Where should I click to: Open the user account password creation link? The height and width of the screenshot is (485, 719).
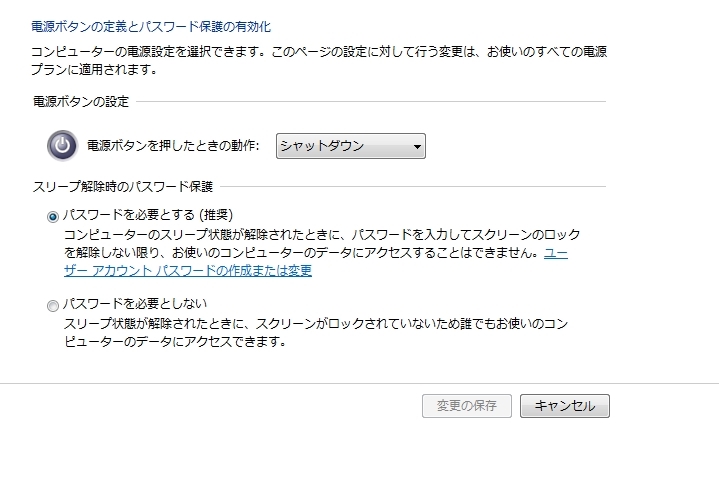187,271
